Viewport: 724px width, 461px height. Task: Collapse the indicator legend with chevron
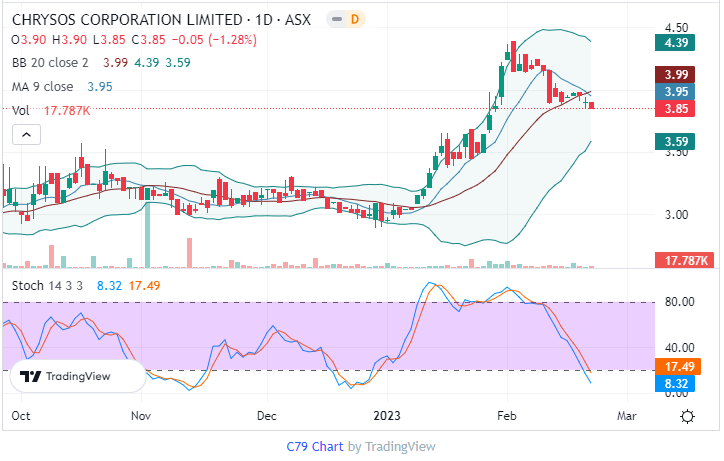[x=26, y=134]
